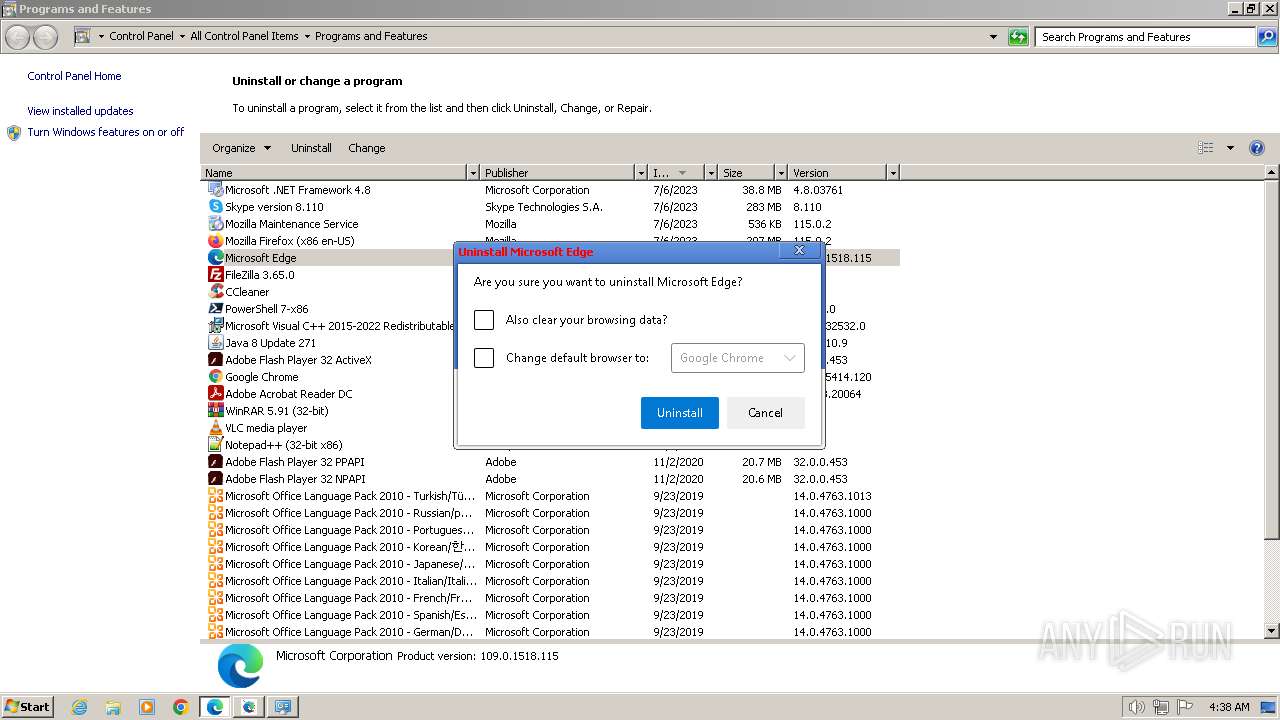This screenshot has height=720, width=1280.
Task: Open the Help question mark icon
Action: (1257, 148)
